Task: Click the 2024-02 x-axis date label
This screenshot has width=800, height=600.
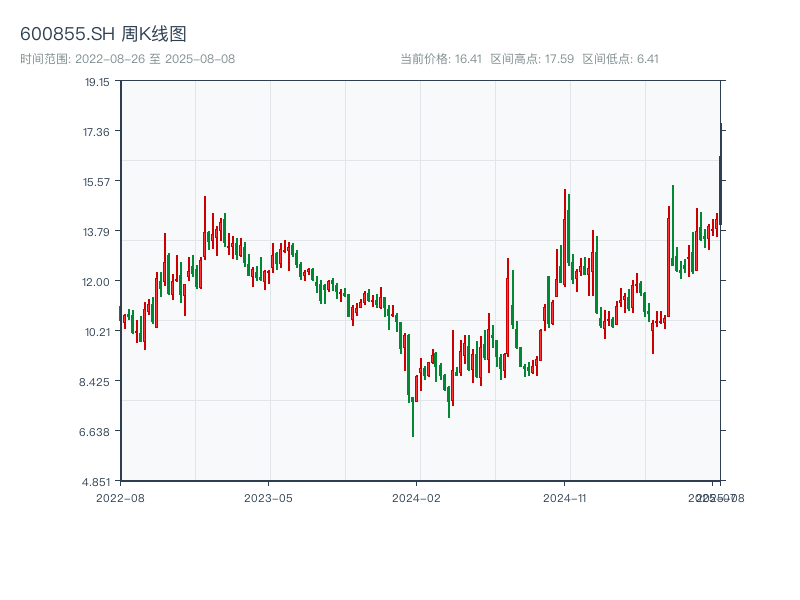Action: click(417, 497)
